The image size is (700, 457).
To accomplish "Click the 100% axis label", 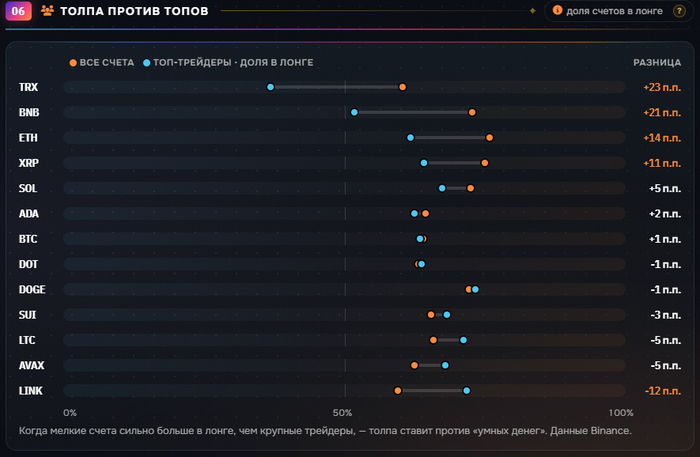I will [x=621, y=413].
